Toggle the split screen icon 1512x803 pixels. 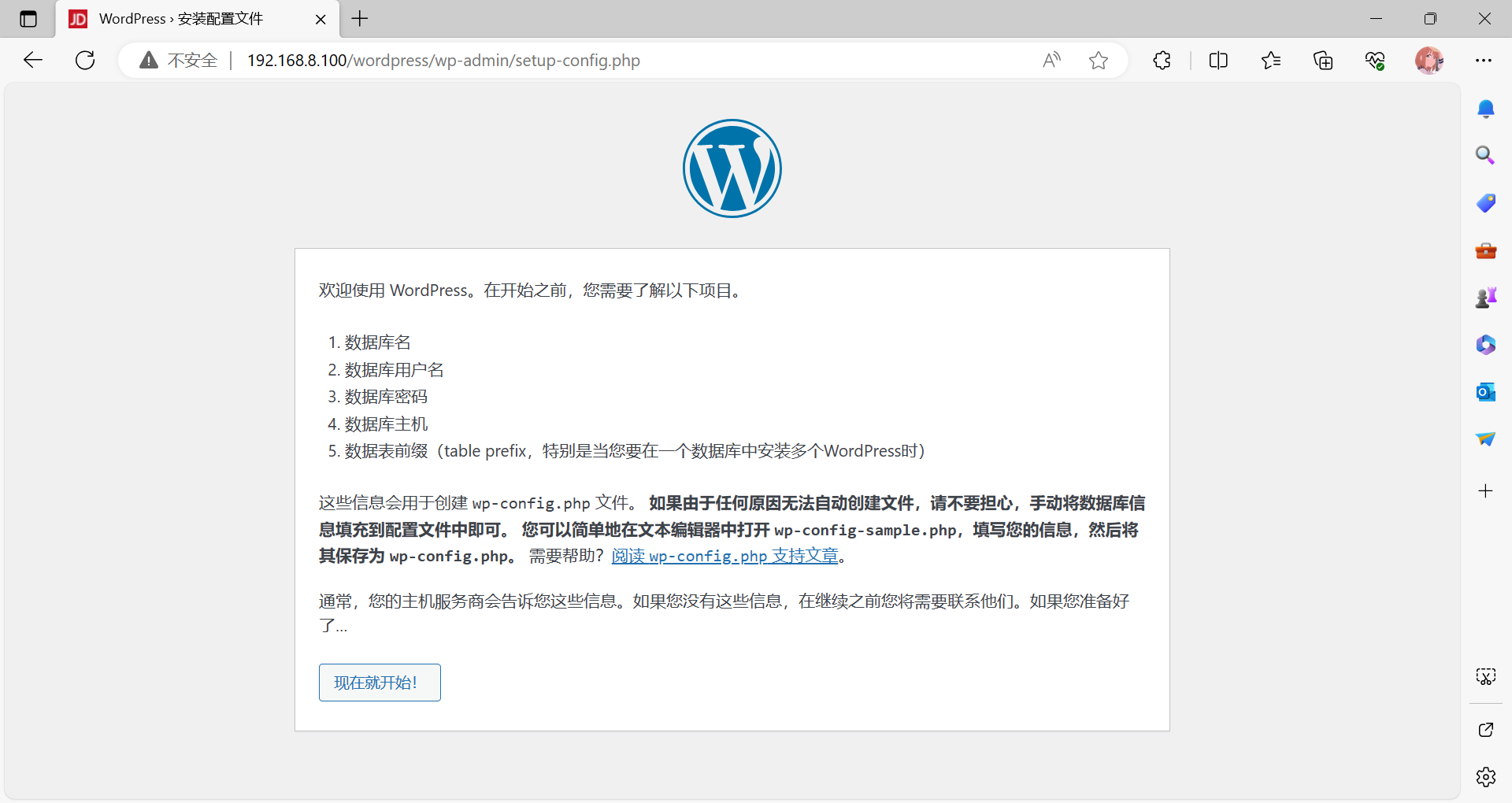[x=1218, y=60]
